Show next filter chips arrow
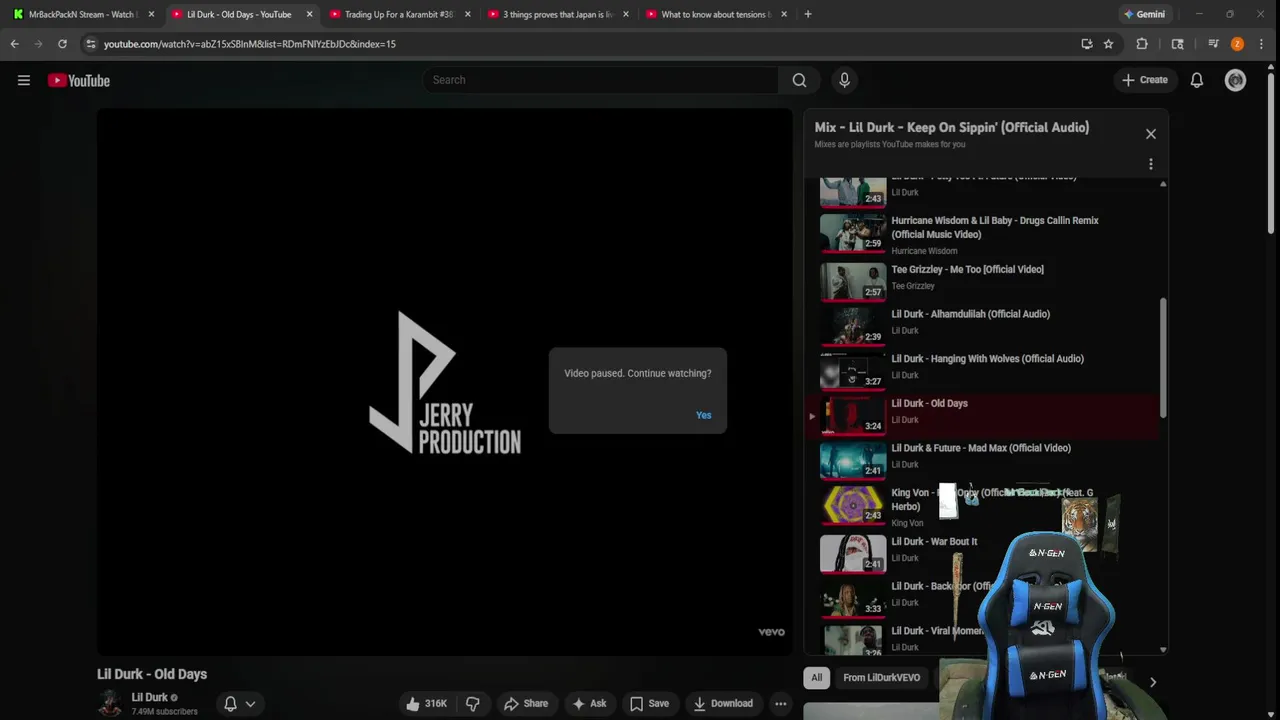The image size is (1280, 720). pos(1152,682)
